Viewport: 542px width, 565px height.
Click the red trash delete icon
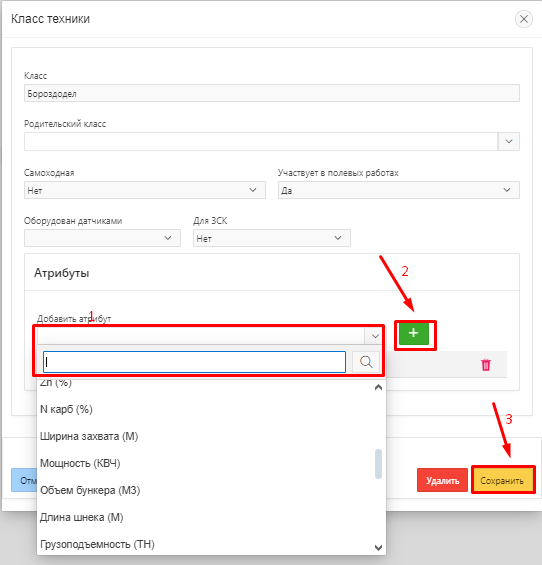click(486, 365)
